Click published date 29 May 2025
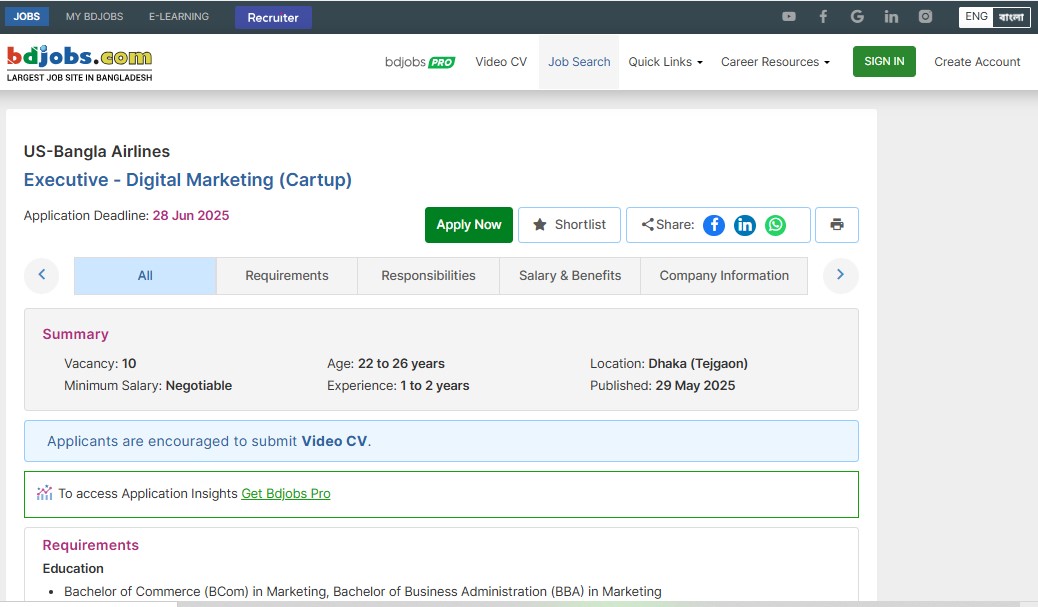The width and height of the screenshot is (1038, 607). (695, 385)
